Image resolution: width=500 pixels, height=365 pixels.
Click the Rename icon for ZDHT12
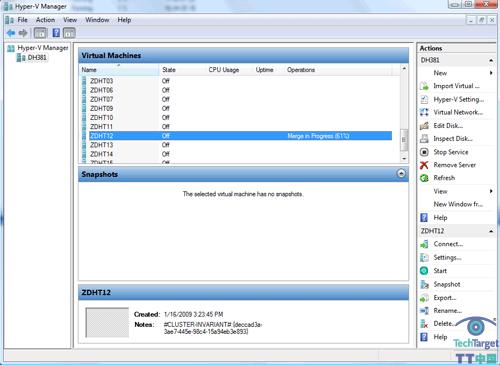(424, 311)
